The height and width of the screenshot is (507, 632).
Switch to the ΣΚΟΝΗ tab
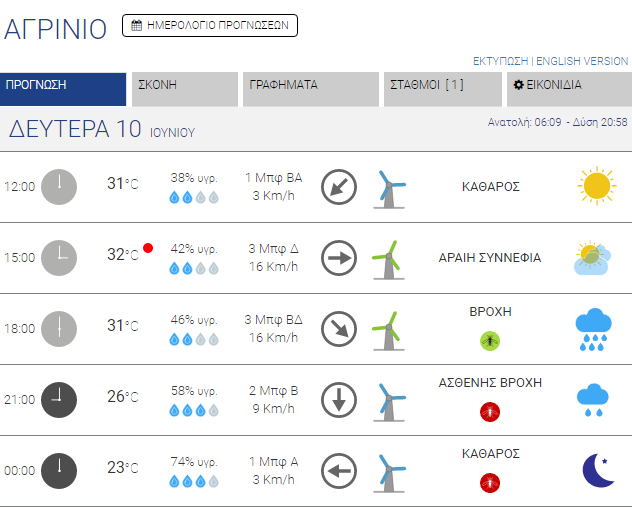(x=184, y=88)
